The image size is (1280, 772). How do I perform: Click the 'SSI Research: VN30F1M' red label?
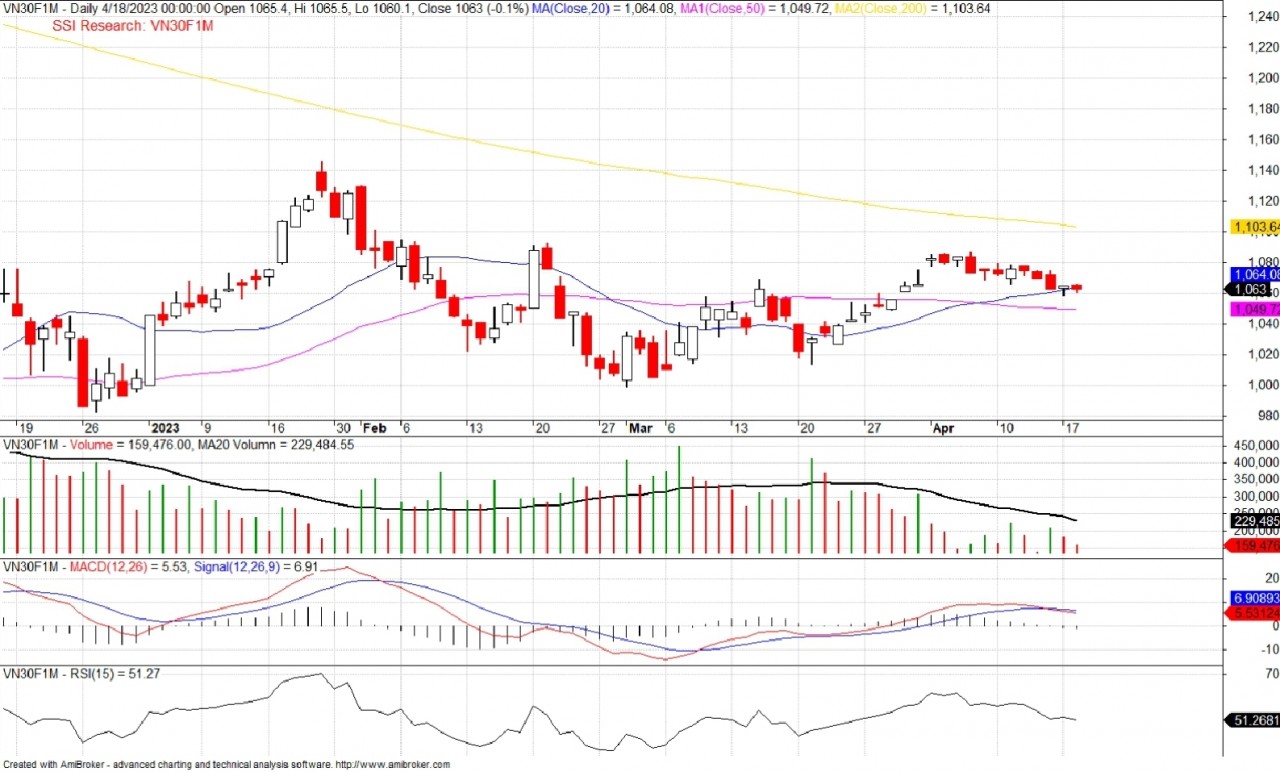click(133, 26)
